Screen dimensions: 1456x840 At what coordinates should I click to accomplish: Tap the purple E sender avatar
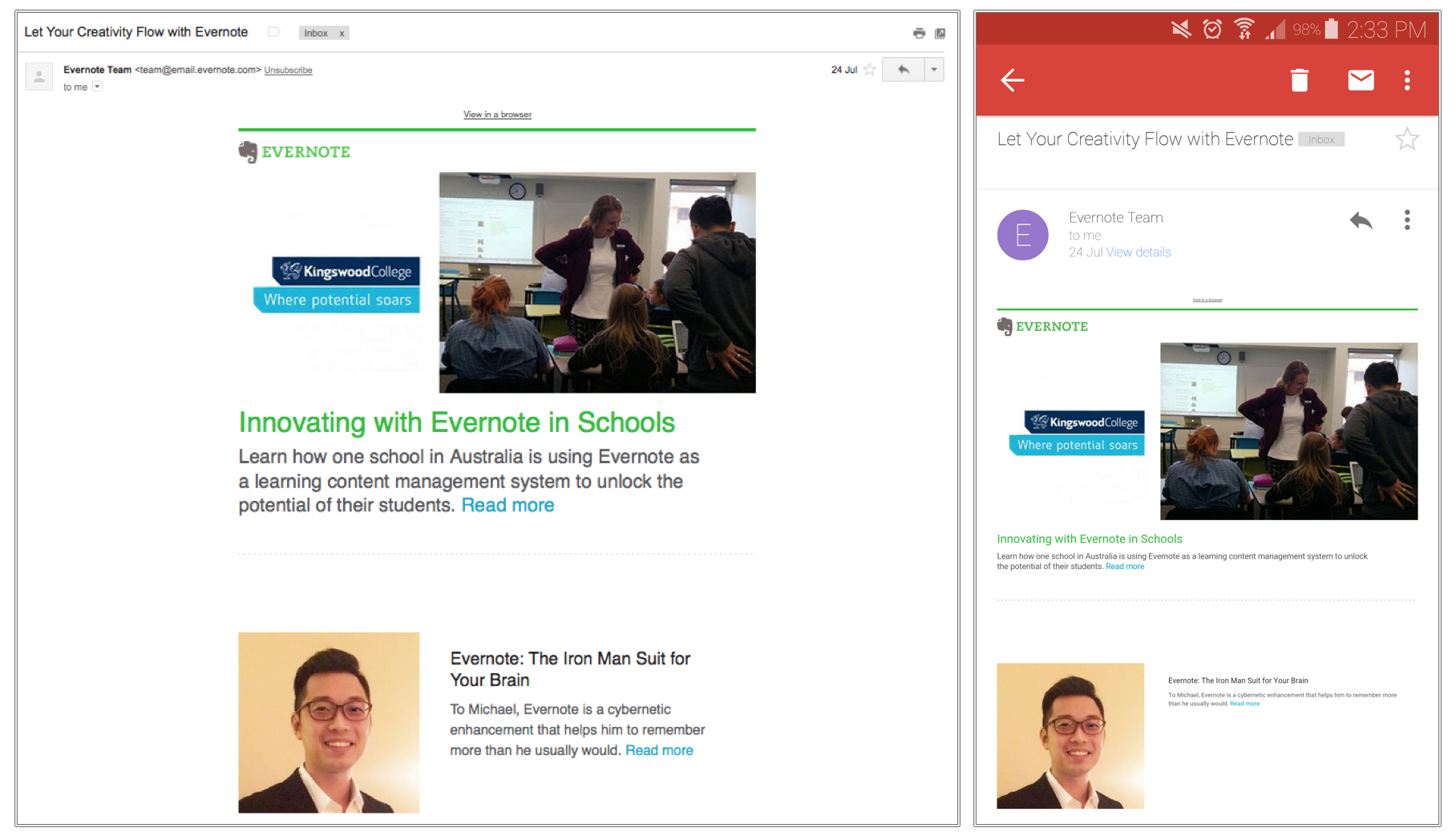coord(1022,235)
